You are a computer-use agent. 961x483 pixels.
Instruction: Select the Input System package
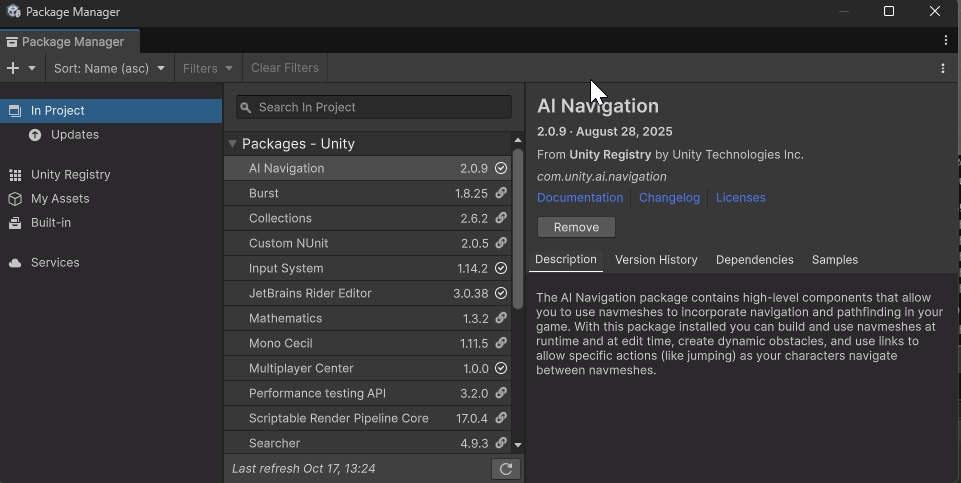click(286, 268)
